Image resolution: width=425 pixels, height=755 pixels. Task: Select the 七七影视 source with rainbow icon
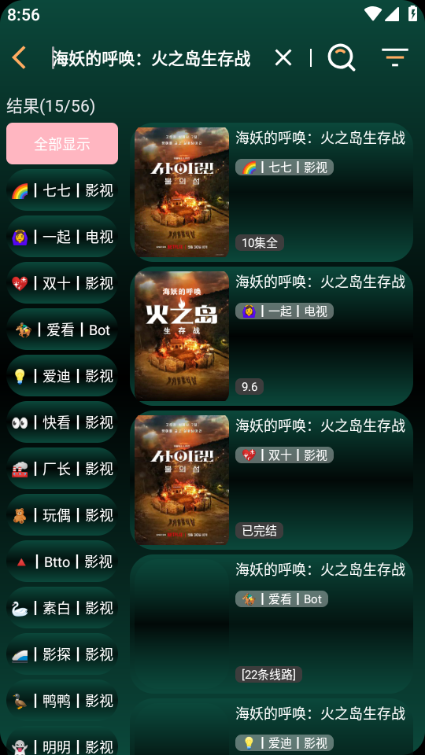62,191
